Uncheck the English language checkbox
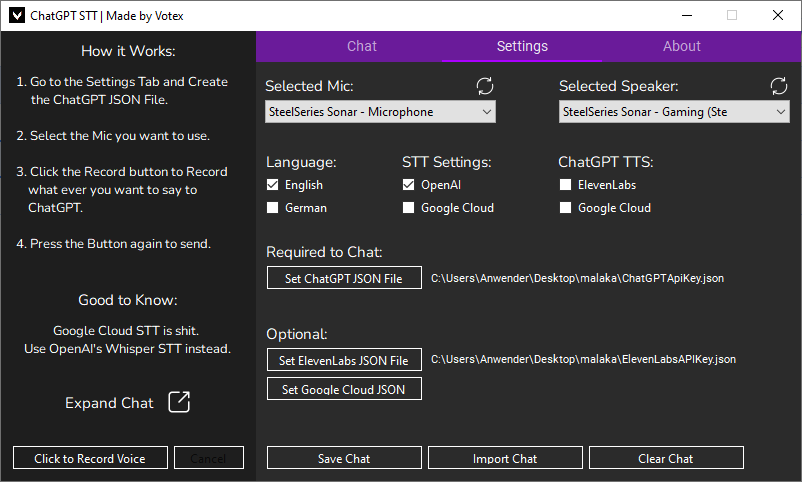802x482 pixels. [273, 185]
